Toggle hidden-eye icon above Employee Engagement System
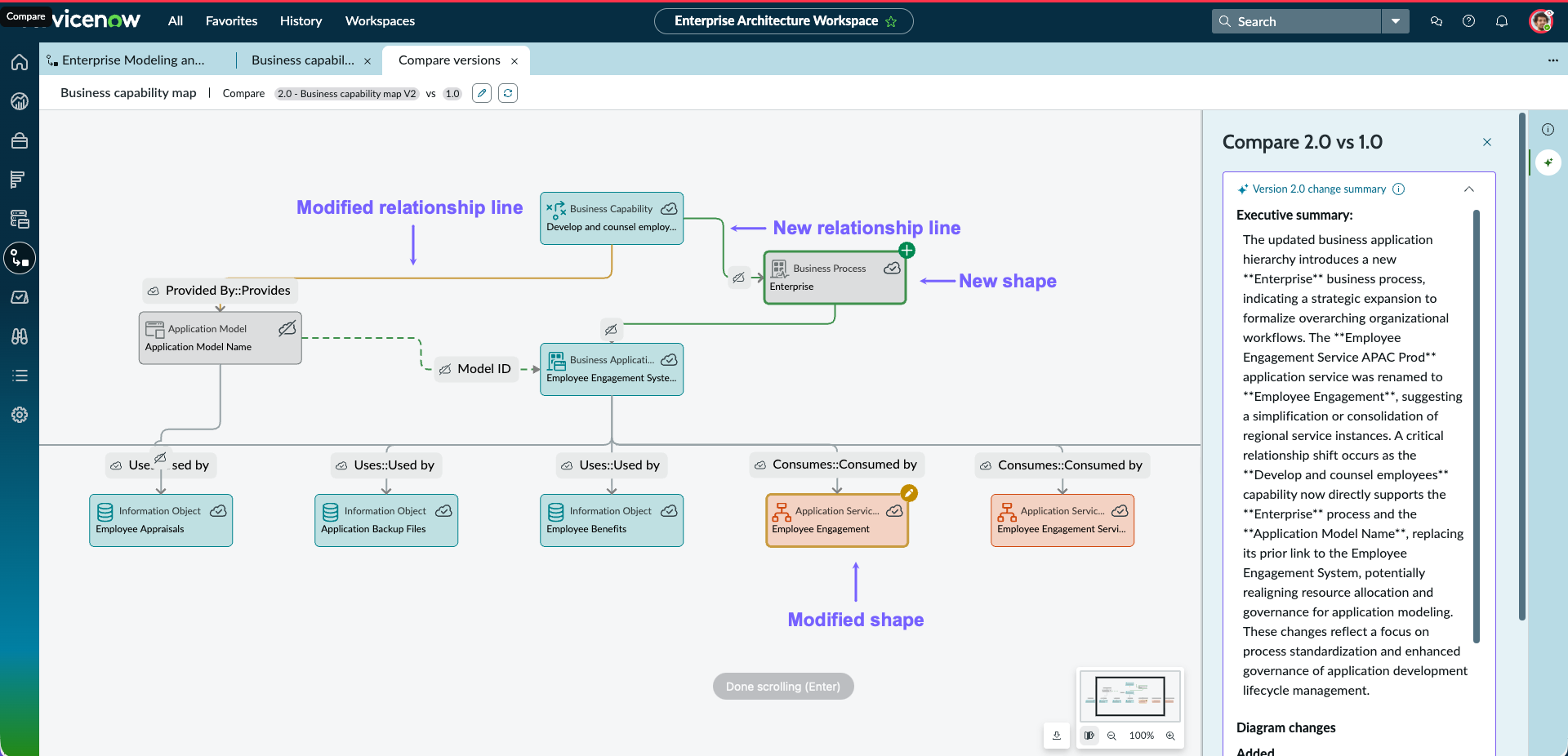Image resolution: width=1568 pixels, height=756 pixels. (611, 330)
